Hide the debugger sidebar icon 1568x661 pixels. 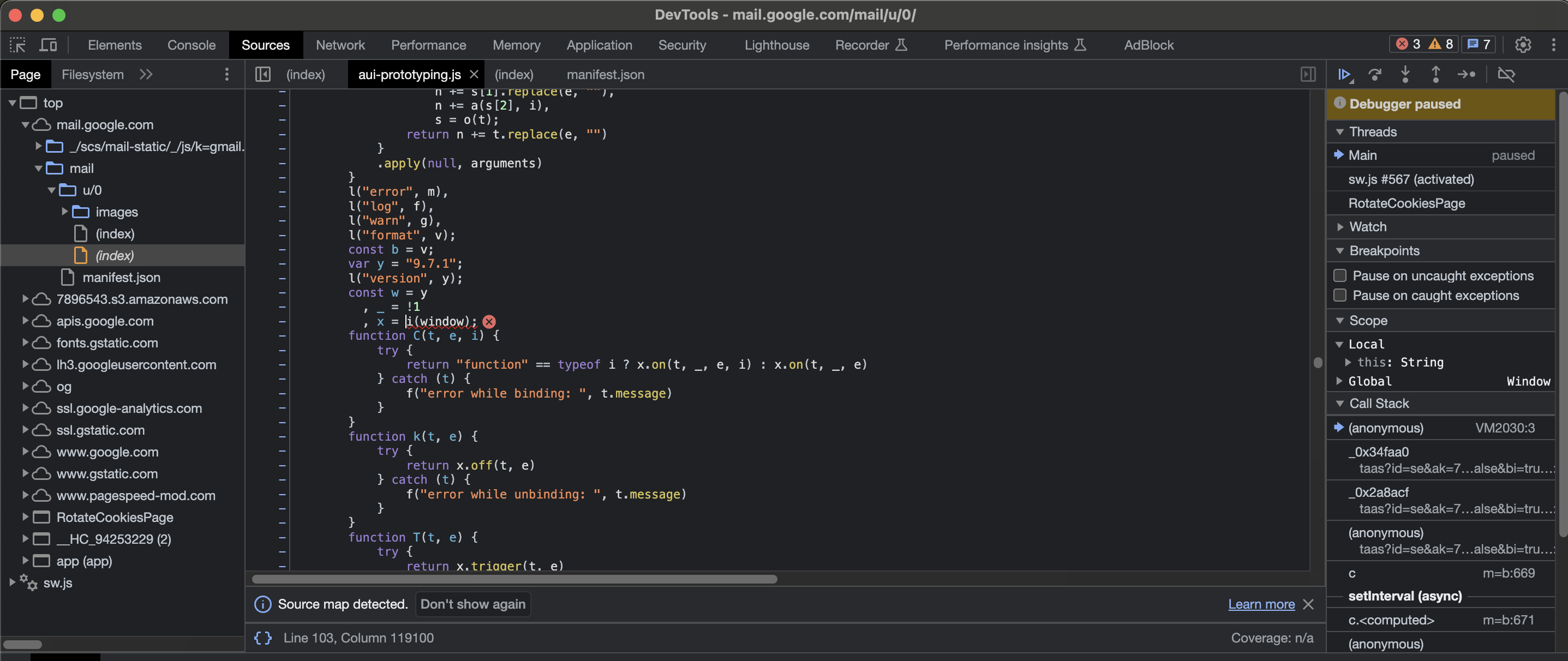pyautogui.click(x=1308, y=74)
